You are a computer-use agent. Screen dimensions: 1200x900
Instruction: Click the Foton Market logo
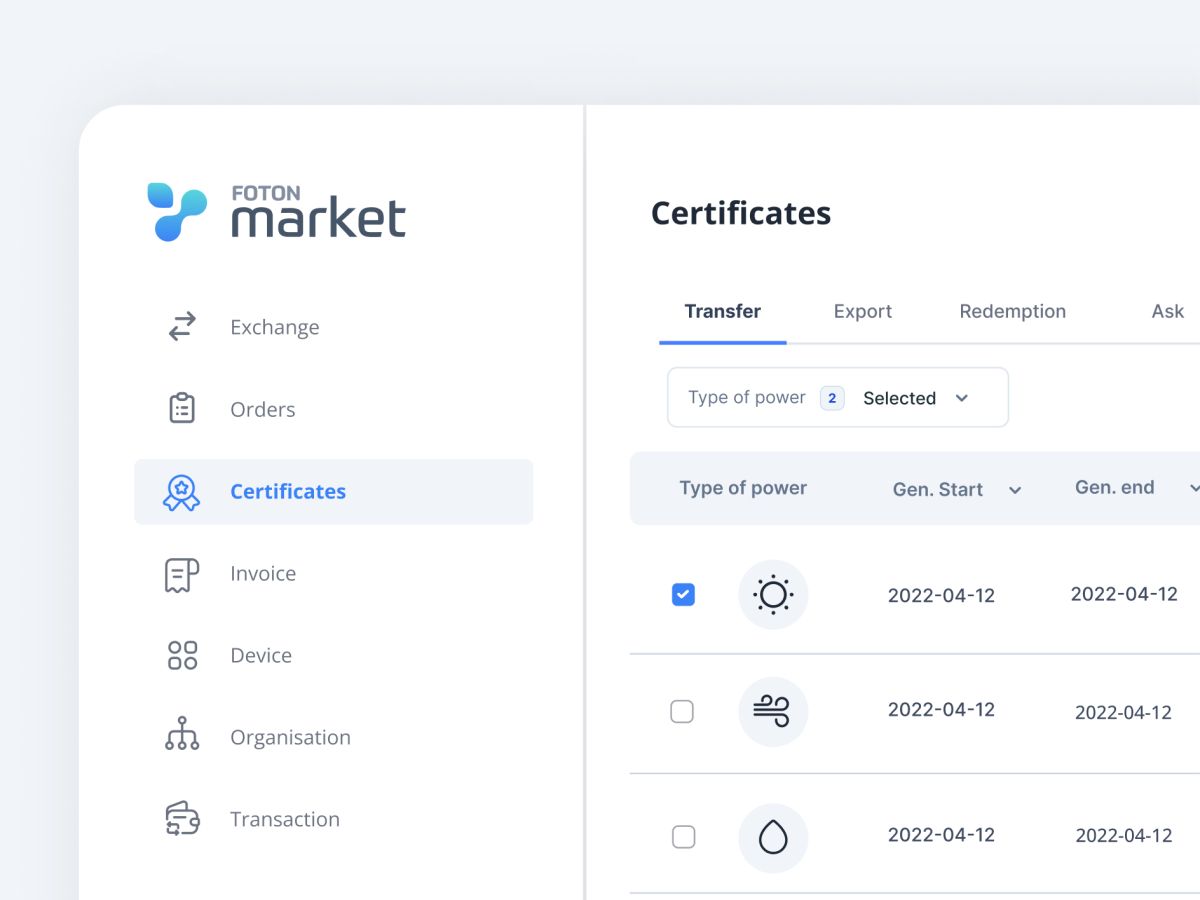coord(277,211)
